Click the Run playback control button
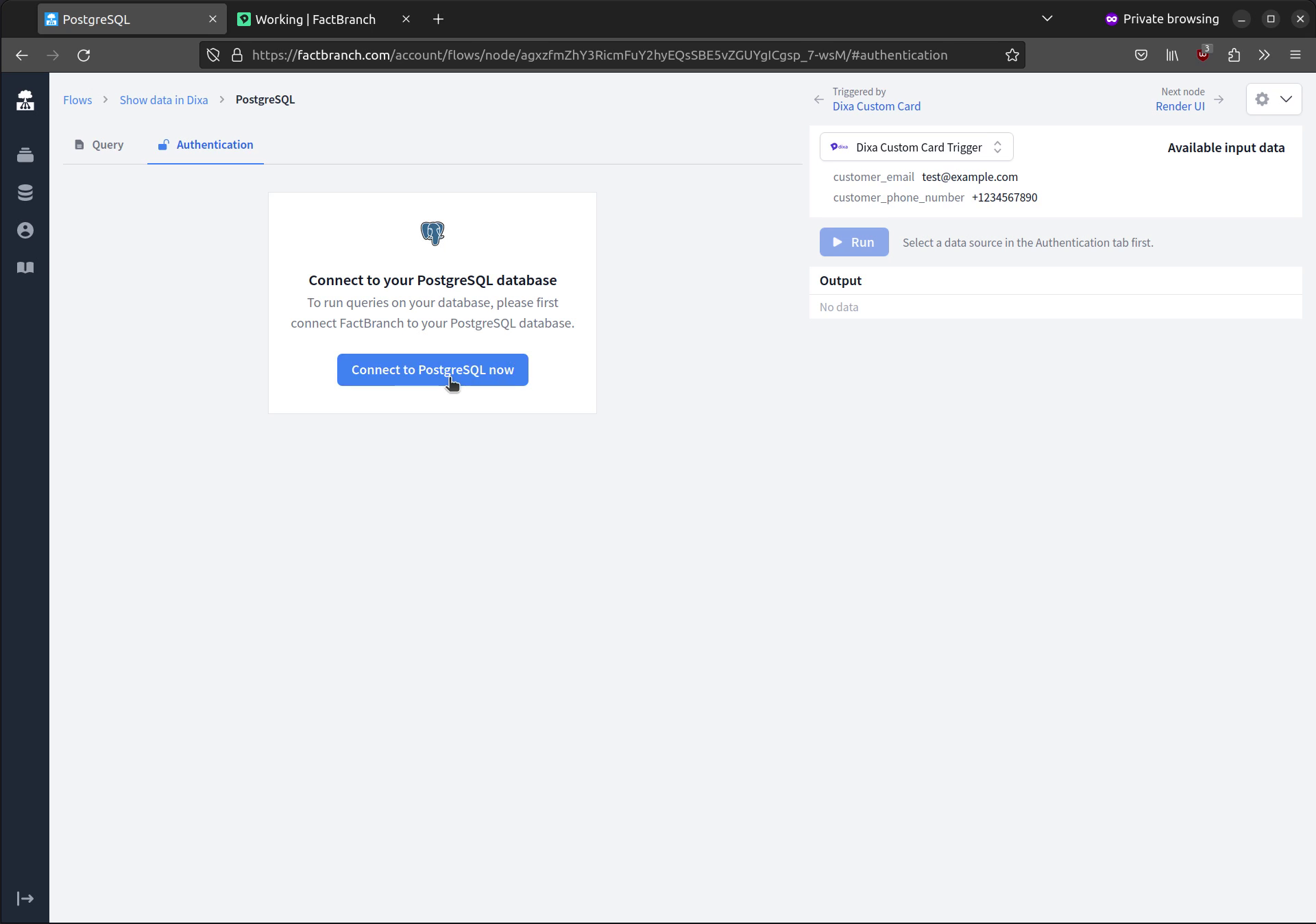1316x924 pixels. [854, 241]
